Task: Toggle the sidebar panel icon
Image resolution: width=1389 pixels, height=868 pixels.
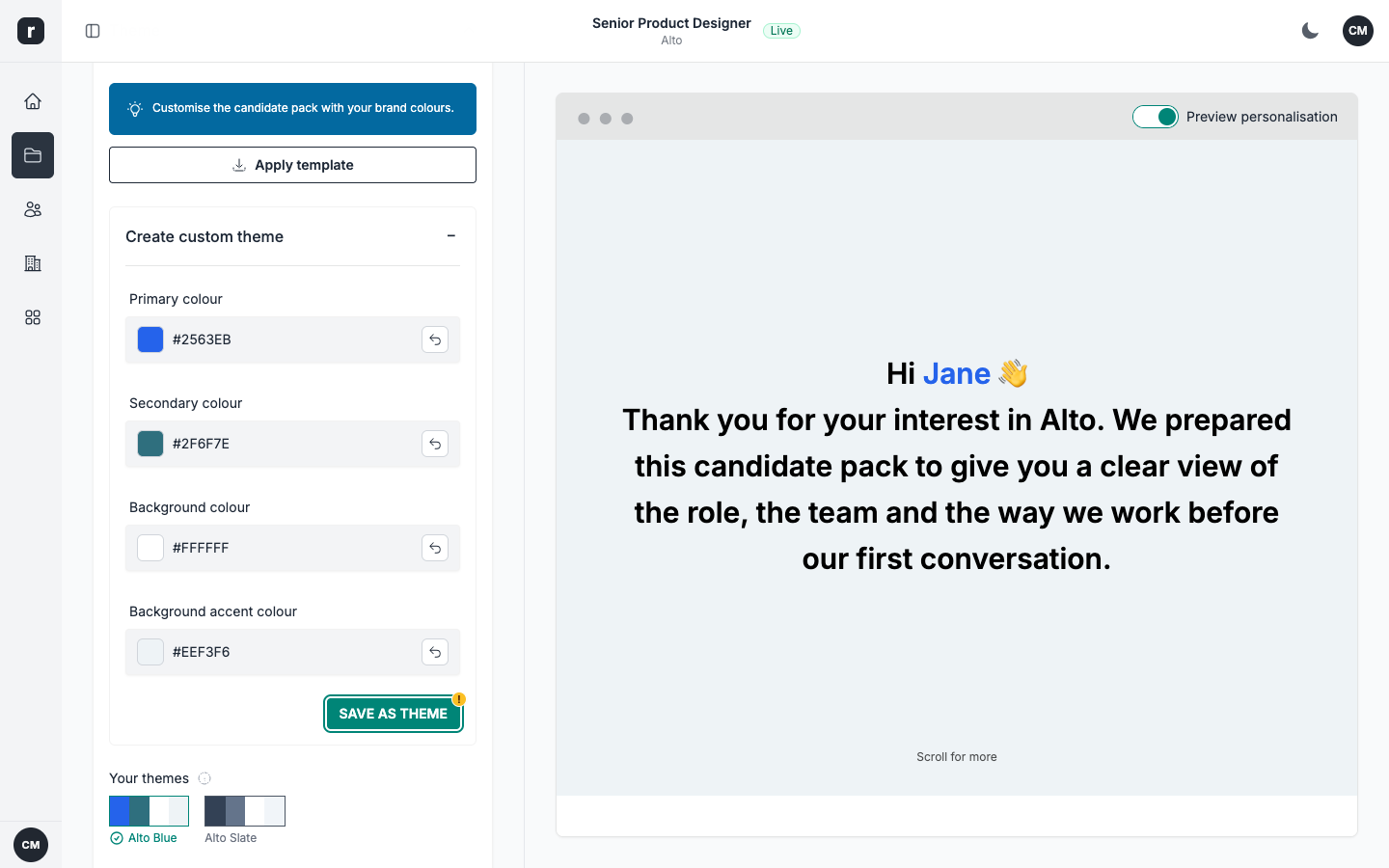Action: 93,31
